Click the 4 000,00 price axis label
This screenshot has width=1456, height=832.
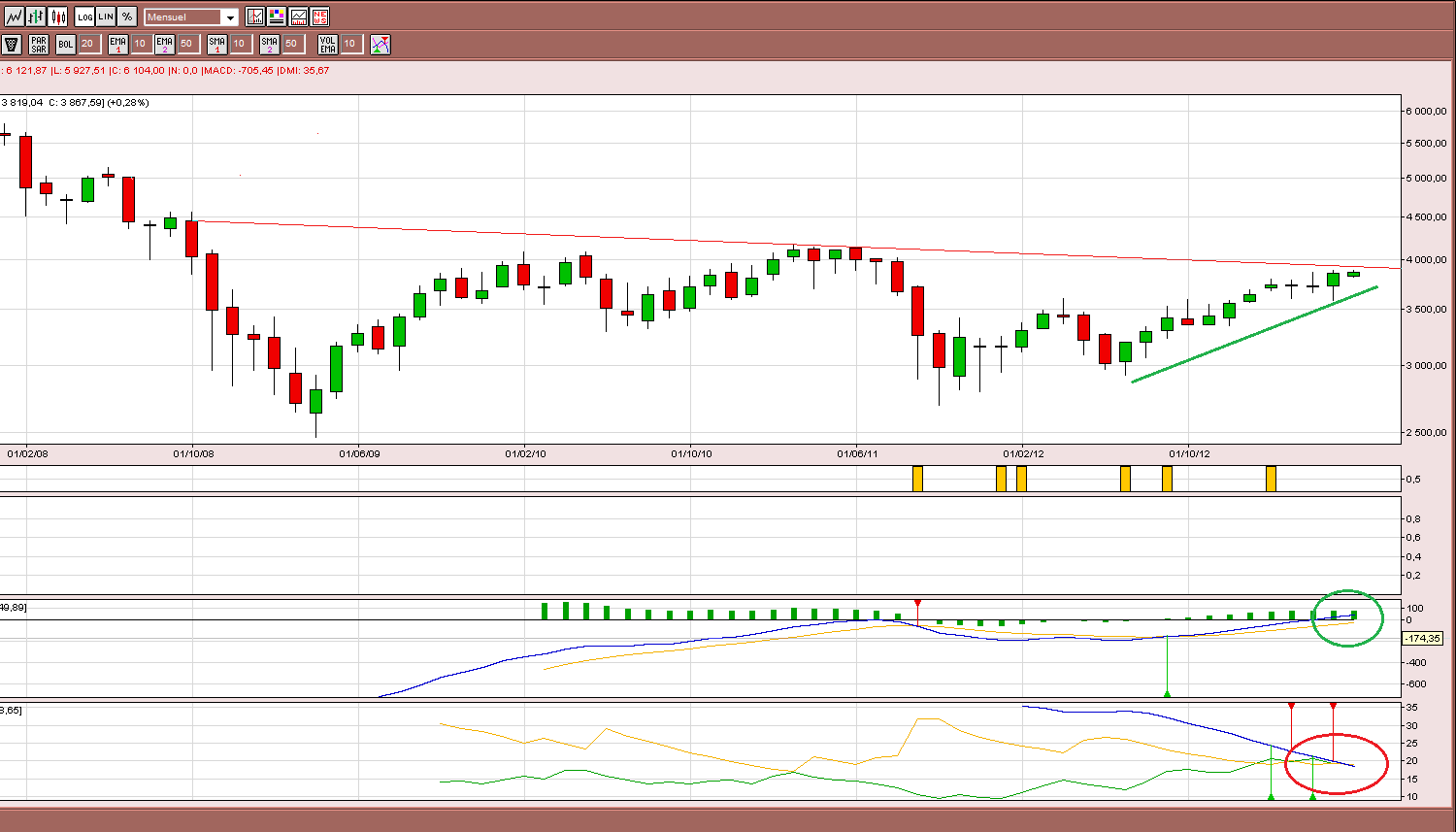(1427, 260)
